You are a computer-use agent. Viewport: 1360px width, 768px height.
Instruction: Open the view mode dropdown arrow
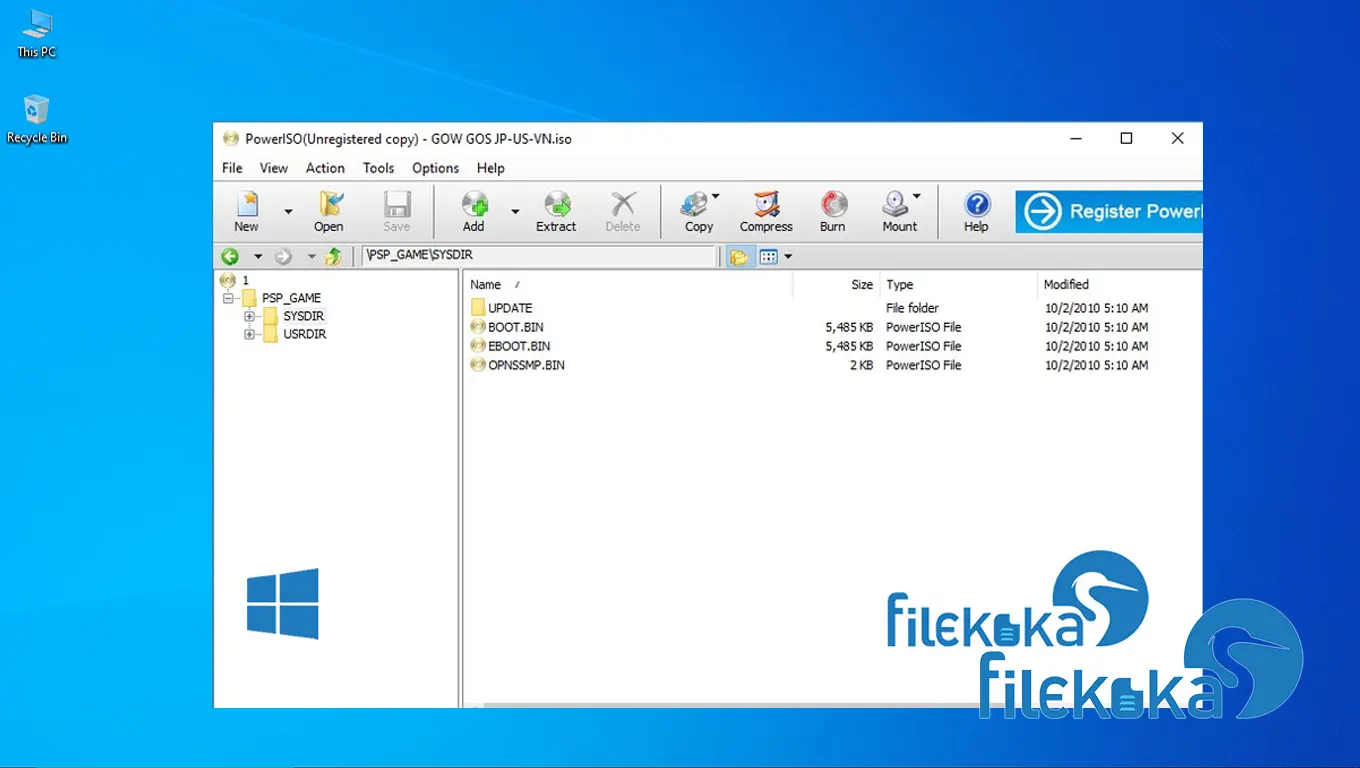click(788, 257)
